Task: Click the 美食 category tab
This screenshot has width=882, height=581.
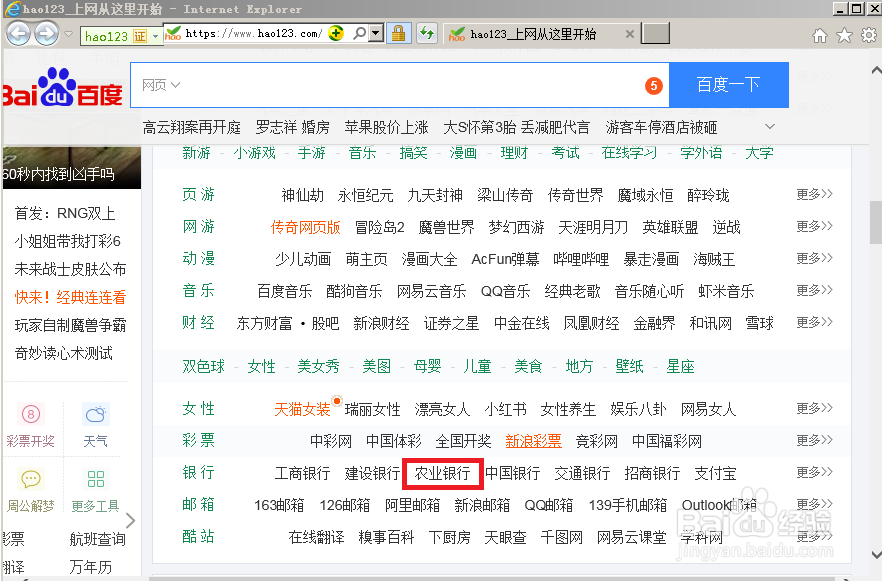Action: coord(528,367)
